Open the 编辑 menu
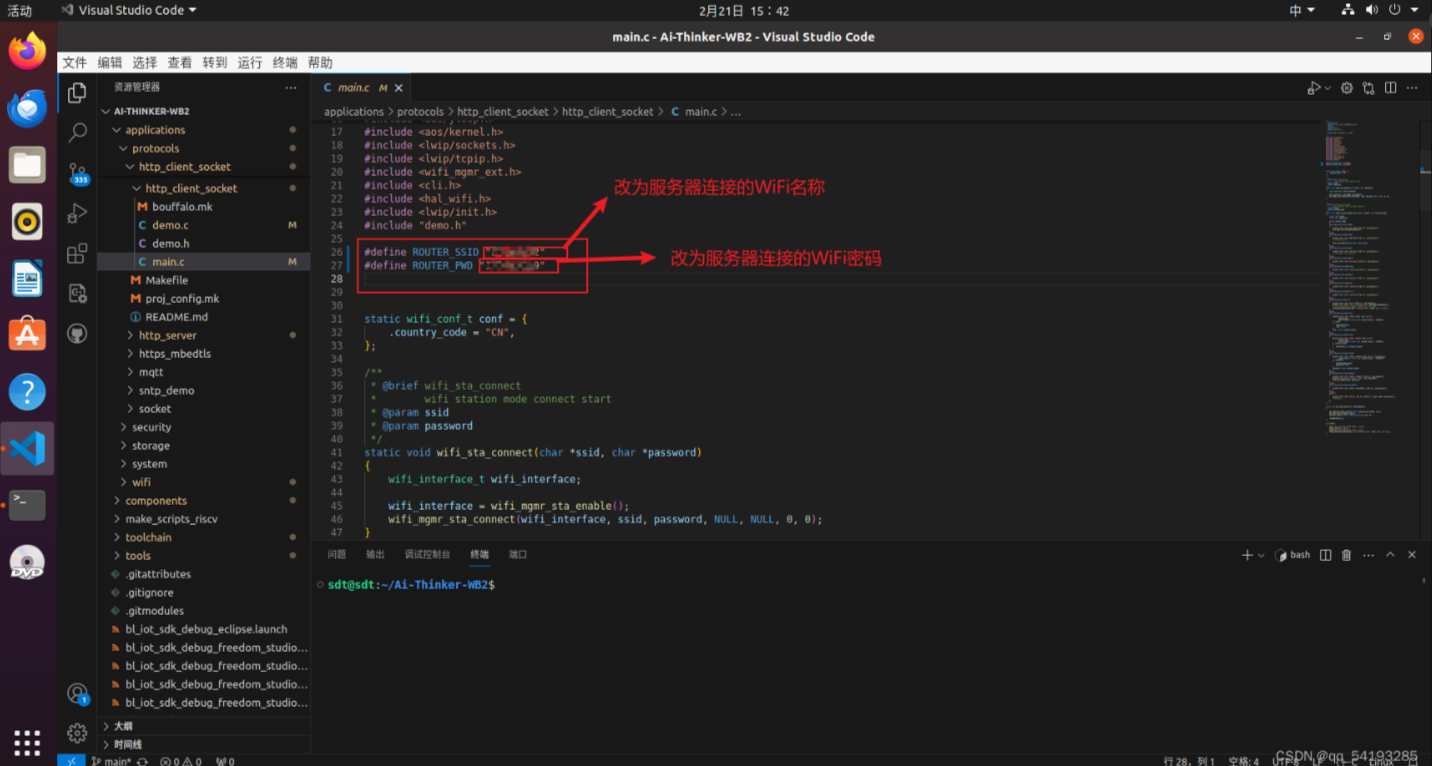This screenshot has height=766, width=1432. click(x=110, y=62)
